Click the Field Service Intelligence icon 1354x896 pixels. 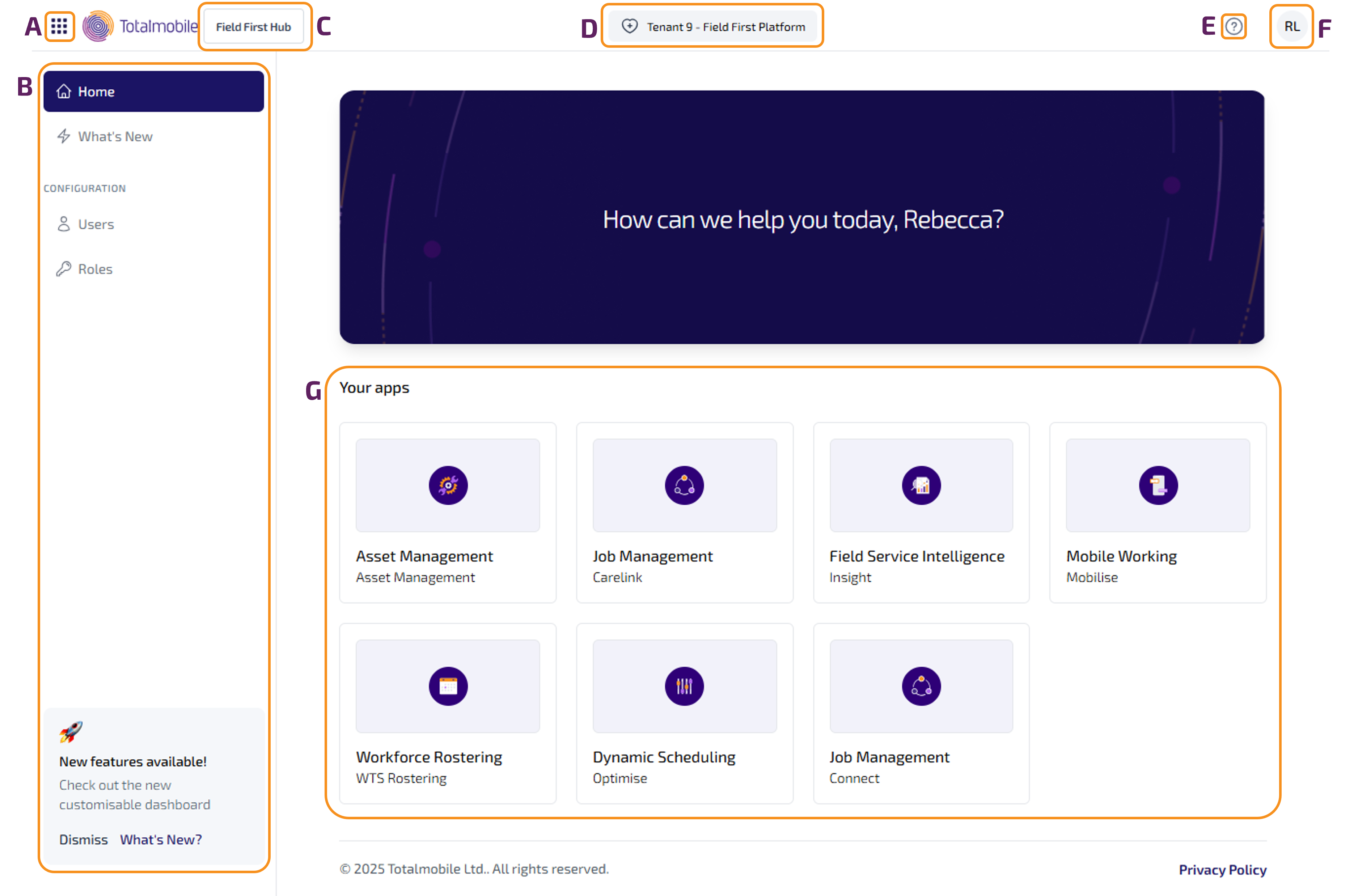click(921, 485)
